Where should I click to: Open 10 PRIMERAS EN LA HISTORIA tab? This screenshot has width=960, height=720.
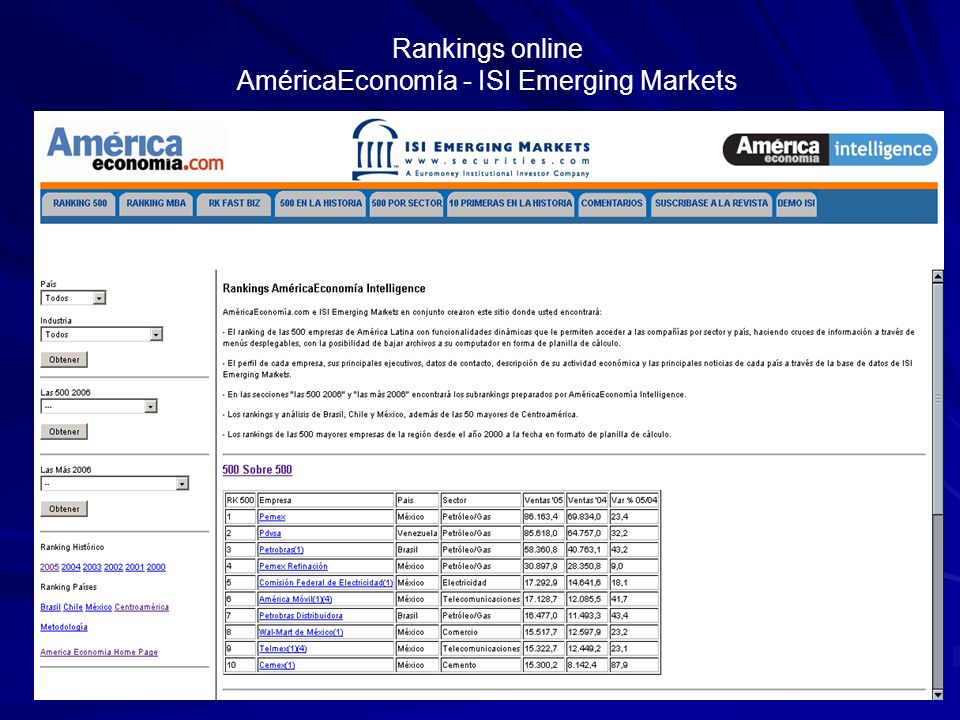[x=510, y=203]
